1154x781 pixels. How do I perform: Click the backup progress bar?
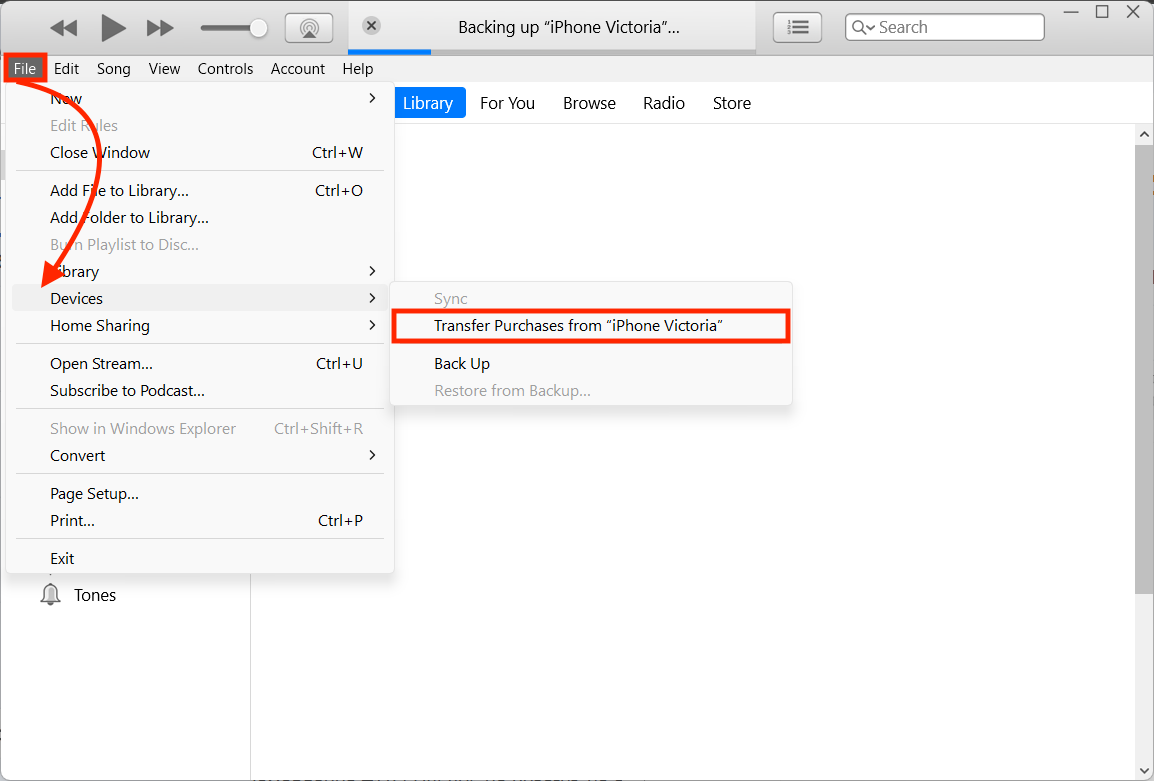552,52
